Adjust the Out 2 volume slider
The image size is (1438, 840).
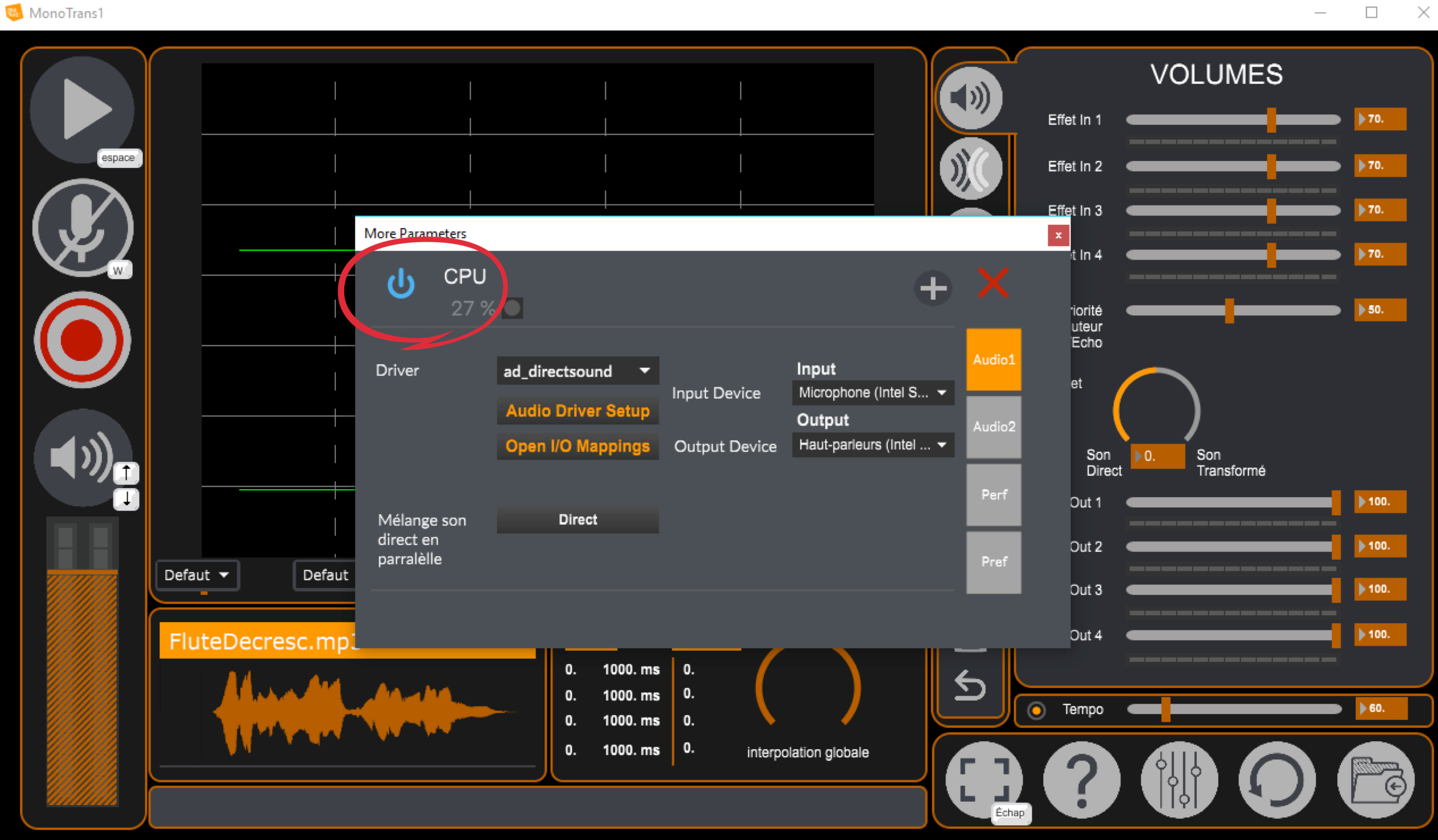(1233, 547)
